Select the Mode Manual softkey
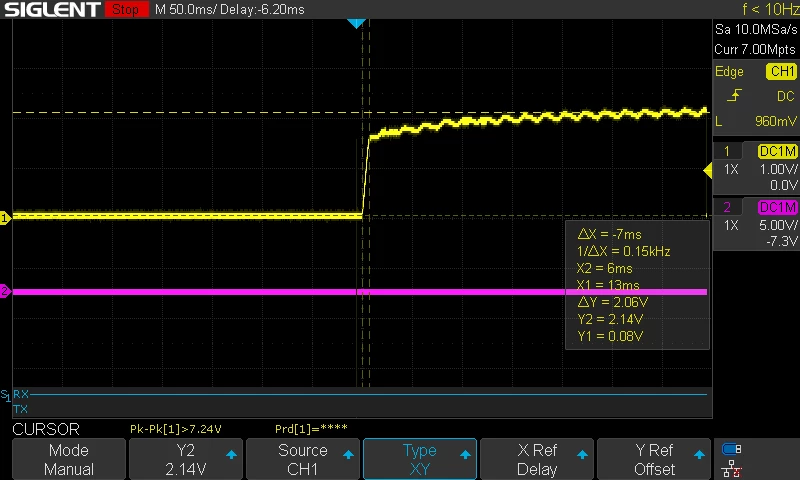The height and width of the screenshot is (480, 800). (x=69, y=459)
